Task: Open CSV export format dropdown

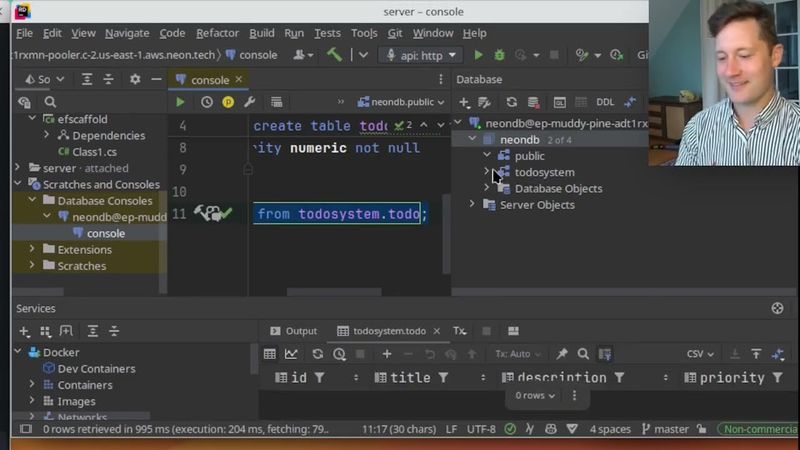Action: (x=700, y=354)
